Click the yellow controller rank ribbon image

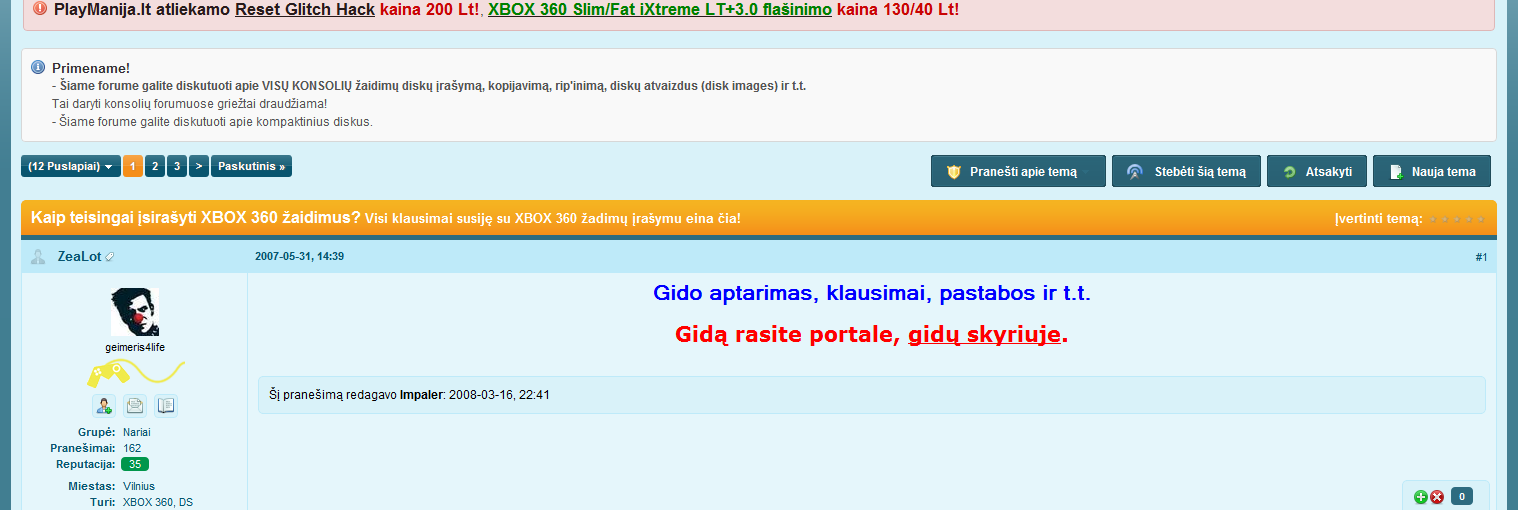pos(135,374)
